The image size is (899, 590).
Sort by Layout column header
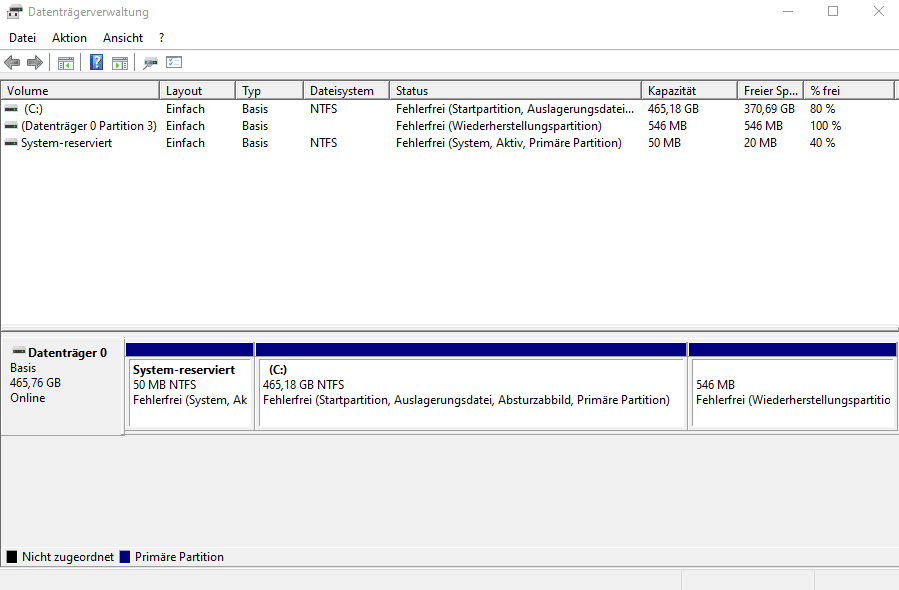198,91
